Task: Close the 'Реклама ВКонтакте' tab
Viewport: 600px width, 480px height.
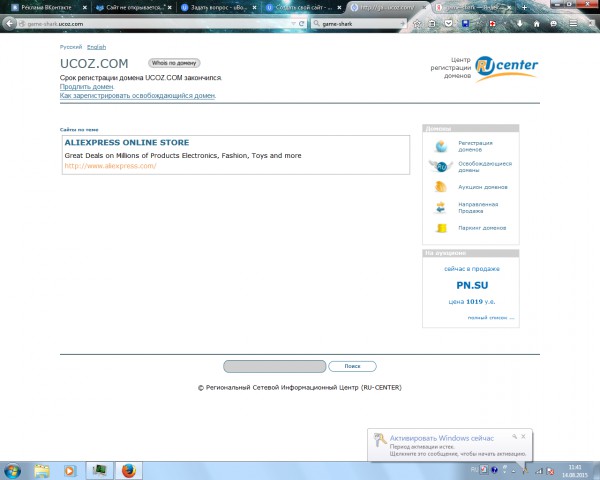Action: point(85,7)
